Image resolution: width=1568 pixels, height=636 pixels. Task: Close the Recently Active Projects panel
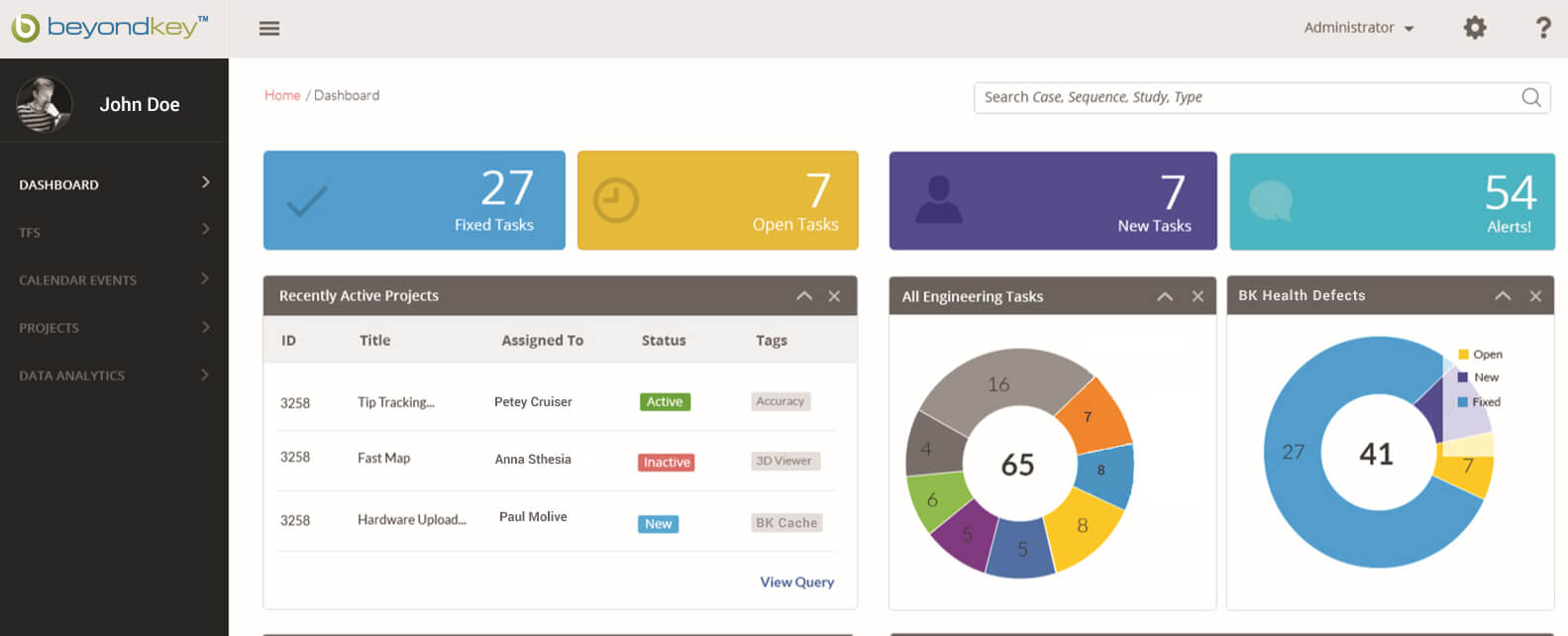[834, 296]
